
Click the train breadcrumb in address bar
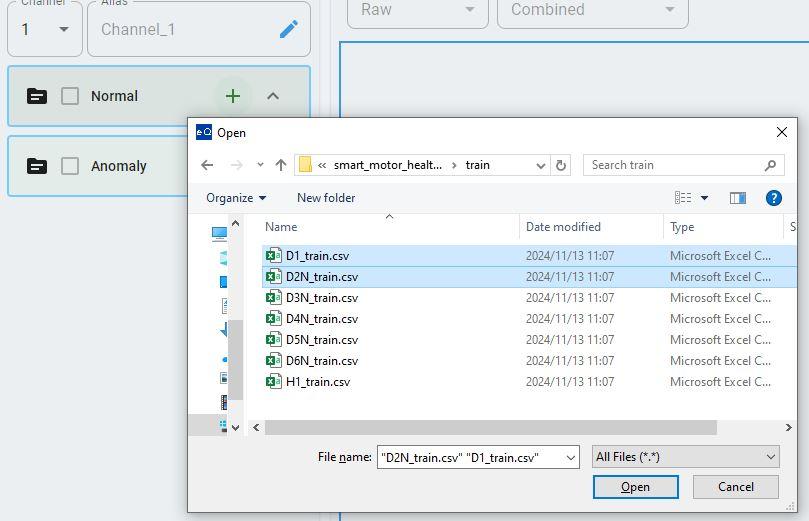(477, 165)
